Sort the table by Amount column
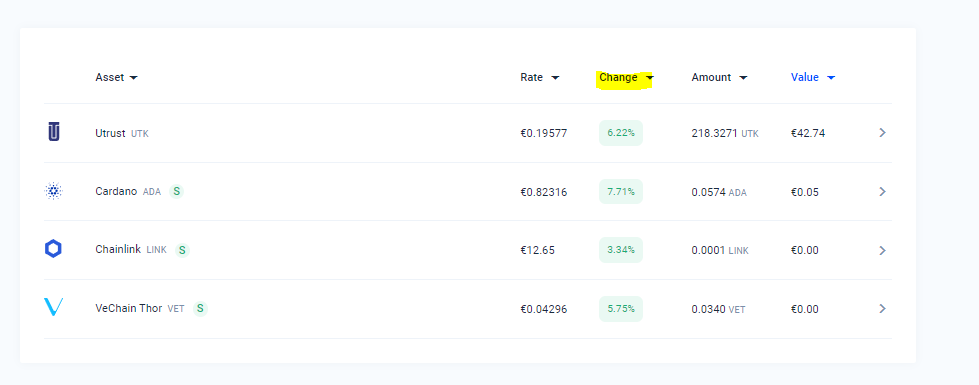This screenshot has width=979, height=385. tap(719, 77)
